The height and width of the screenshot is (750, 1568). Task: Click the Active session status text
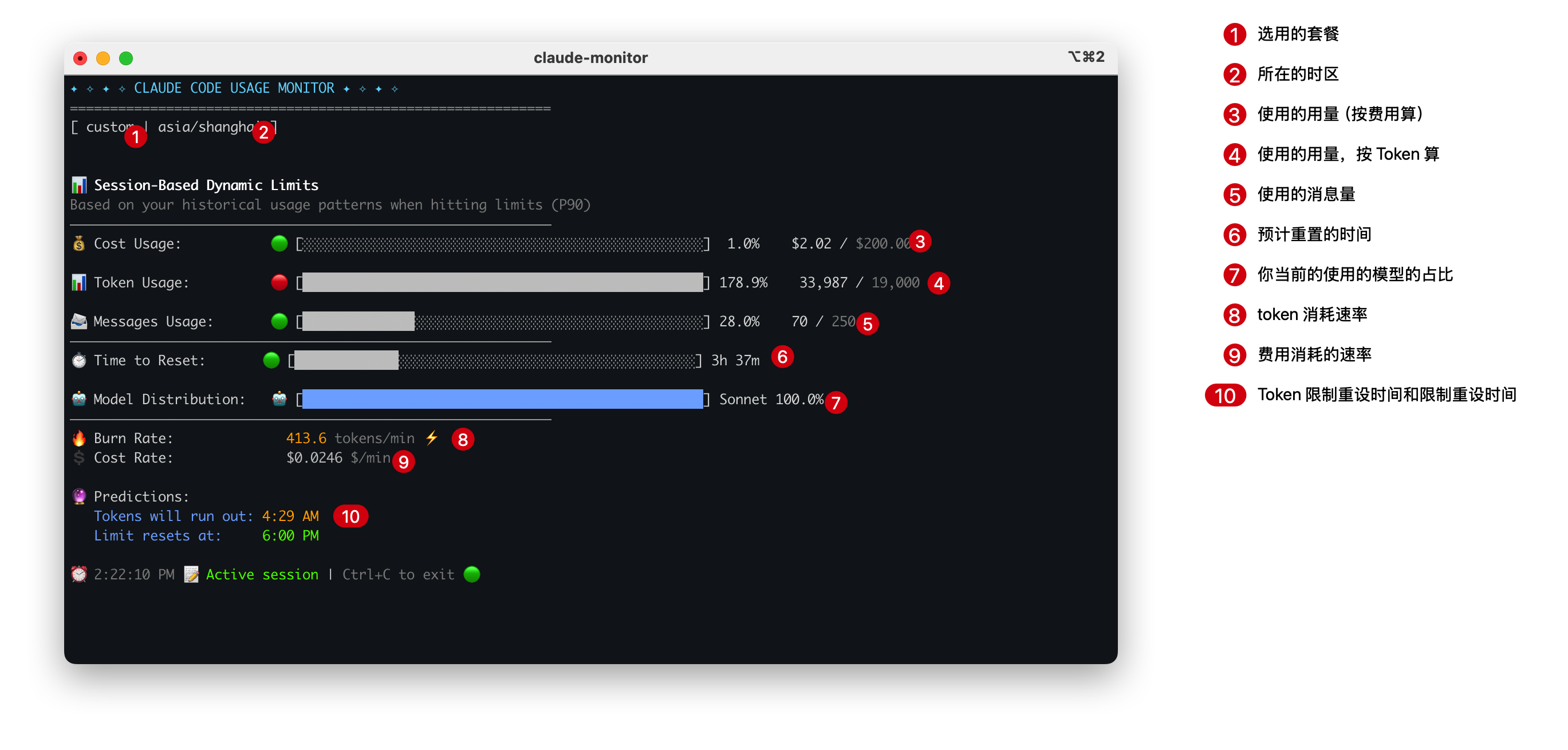[x=262, y=575]
